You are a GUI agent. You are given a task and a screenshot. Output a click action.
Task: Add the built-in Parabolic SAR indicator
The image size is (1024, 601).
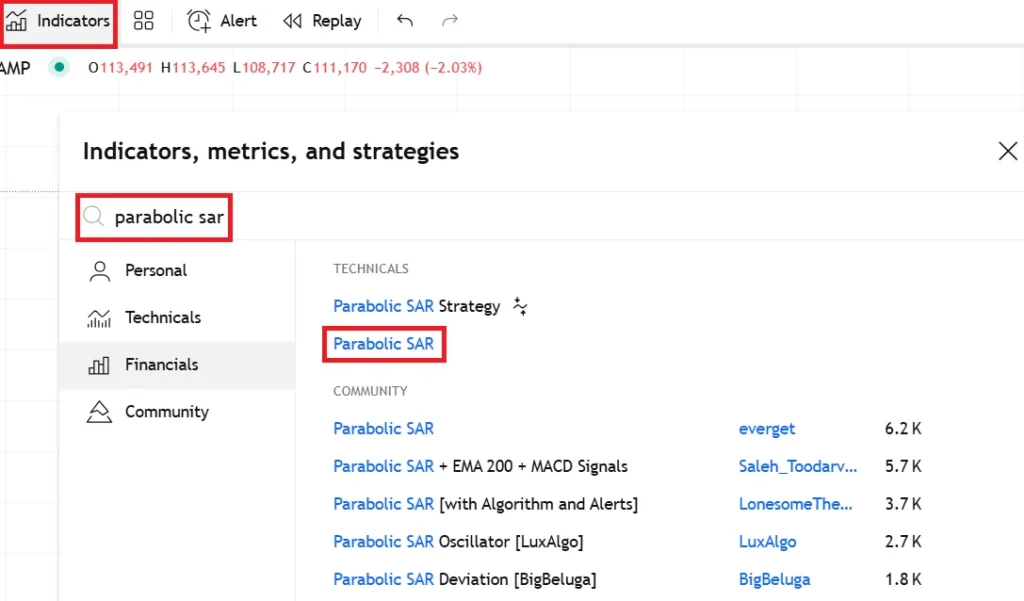tap(384, 344)
